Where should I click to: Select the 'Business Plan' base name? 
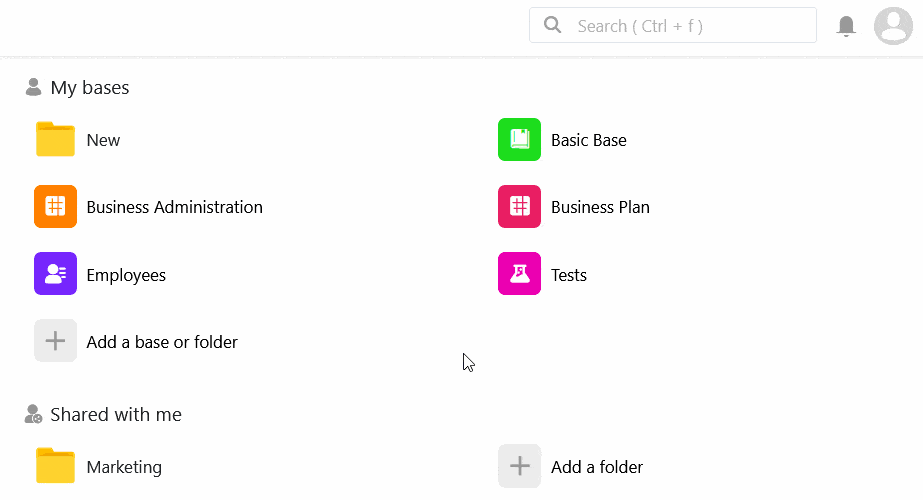[600, 208]
